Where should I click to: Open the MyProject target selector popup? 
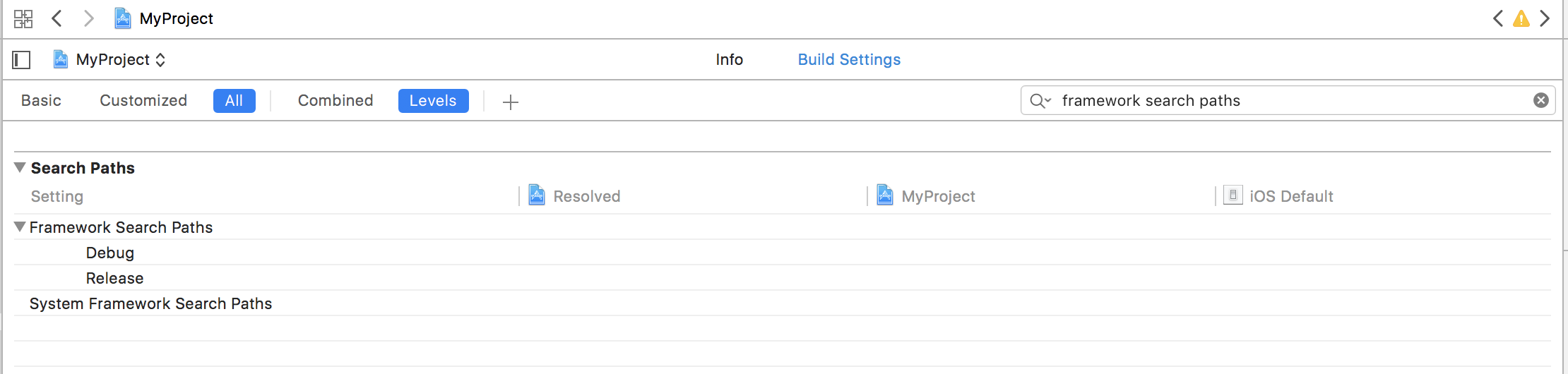coord(109,60)
